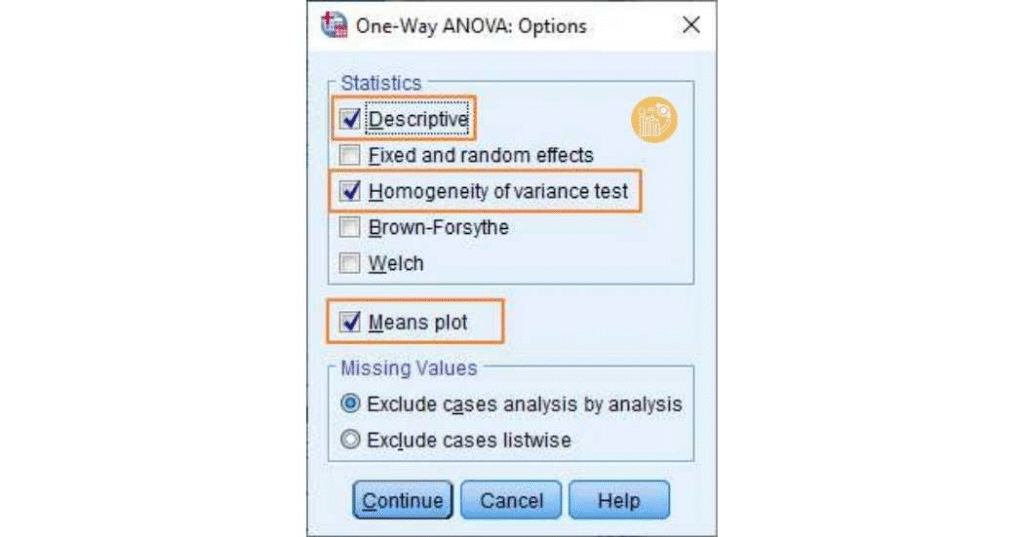Click the 'Brown-Forsythe' label text
1024x537 pixels.
coord(438,227)
